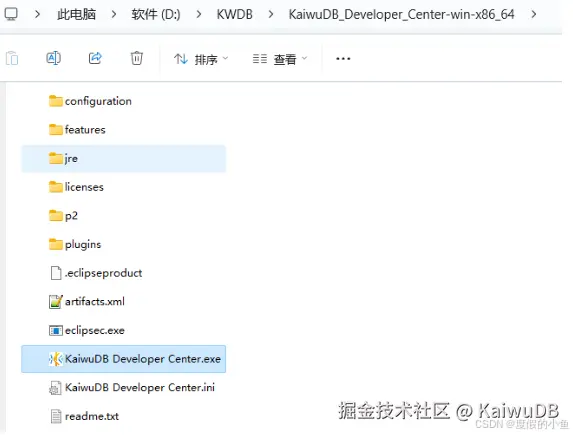Image resolution: width=573 pixels, height=435 pixels.
Task: Click the computer icon in address bar
Action: tap(11, 14)
